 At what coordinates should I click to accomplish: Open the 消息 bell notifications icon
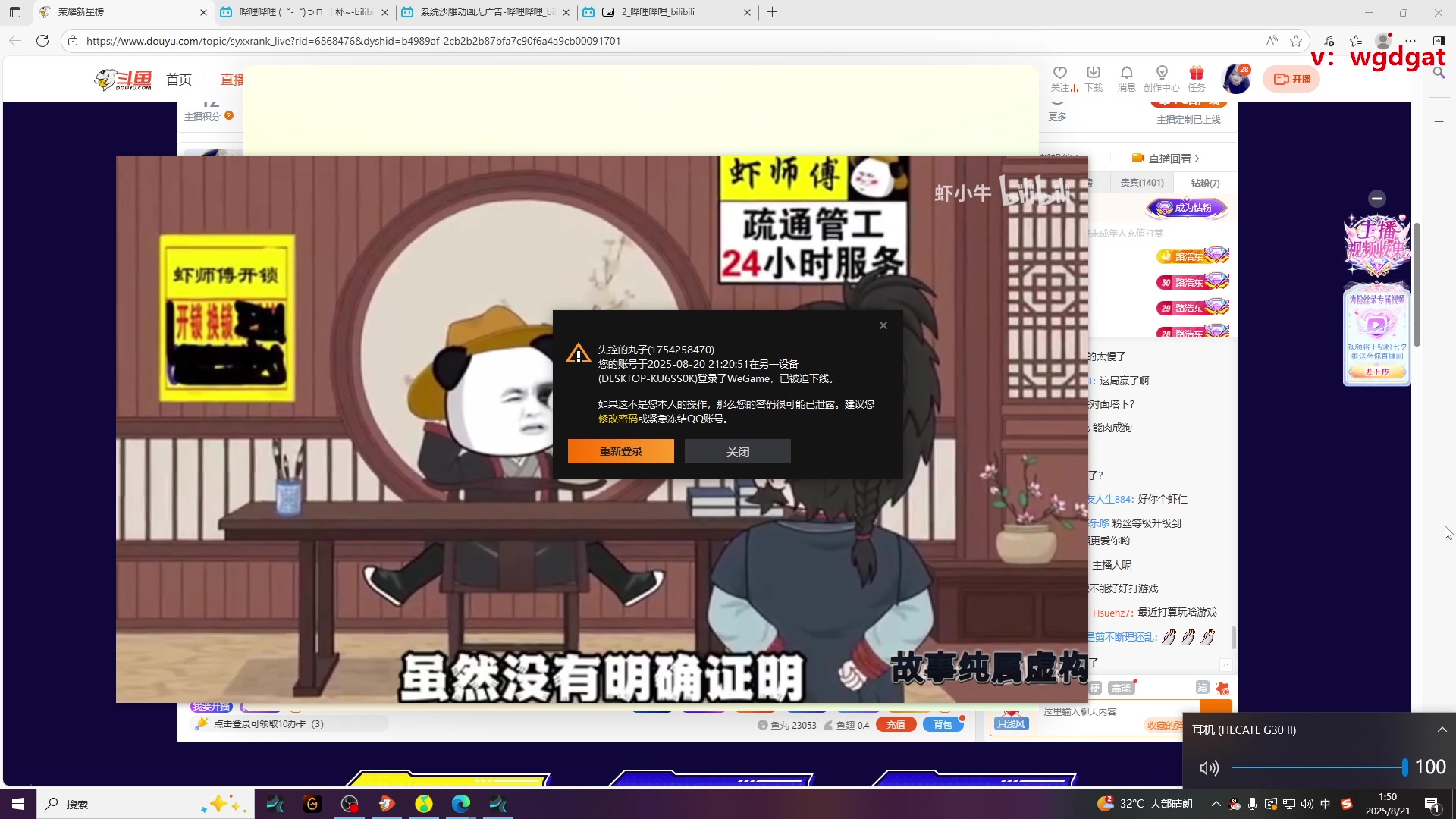click(x=1127, y=79)
